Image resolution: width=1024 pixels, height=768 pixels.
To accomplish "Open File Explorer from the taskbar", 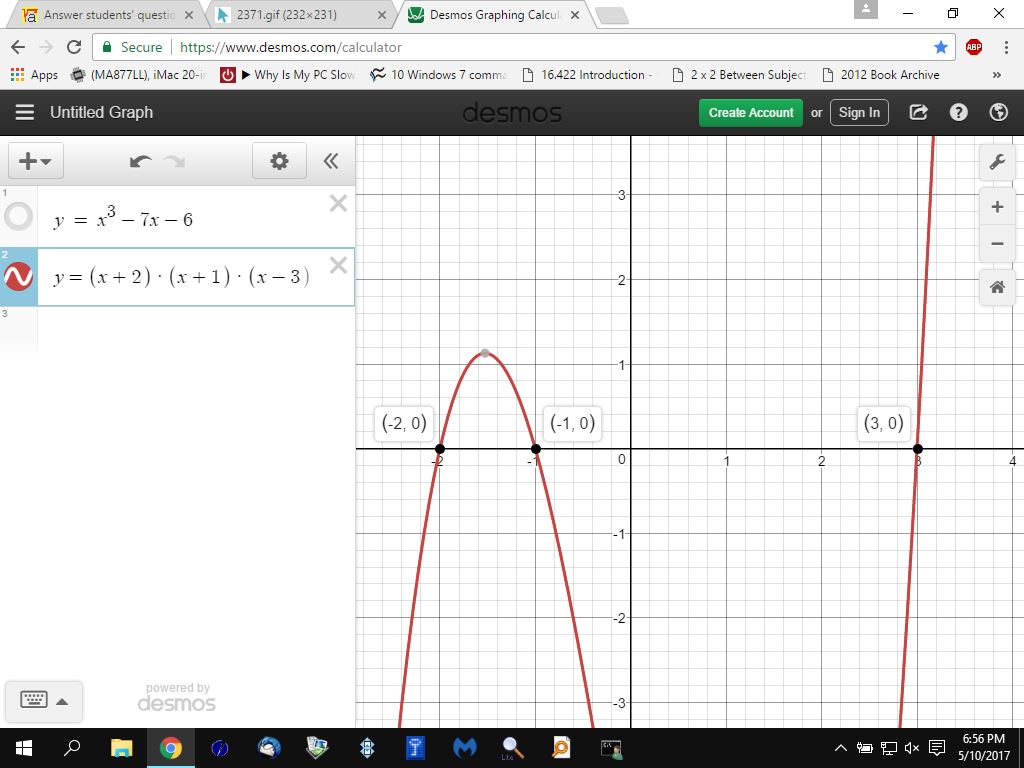I will [x=121, y=748].
